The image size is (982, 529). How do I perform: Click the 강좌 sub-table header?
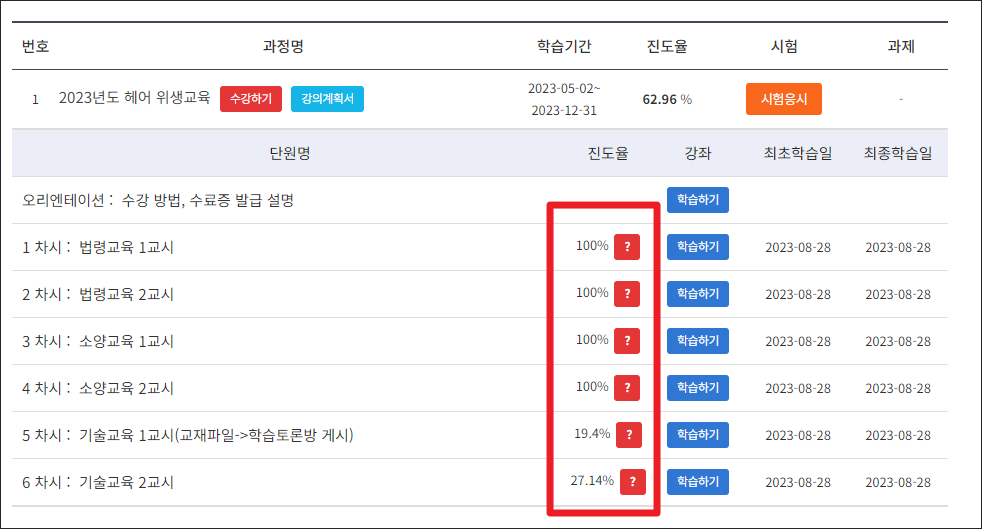[x=698, y=153]
